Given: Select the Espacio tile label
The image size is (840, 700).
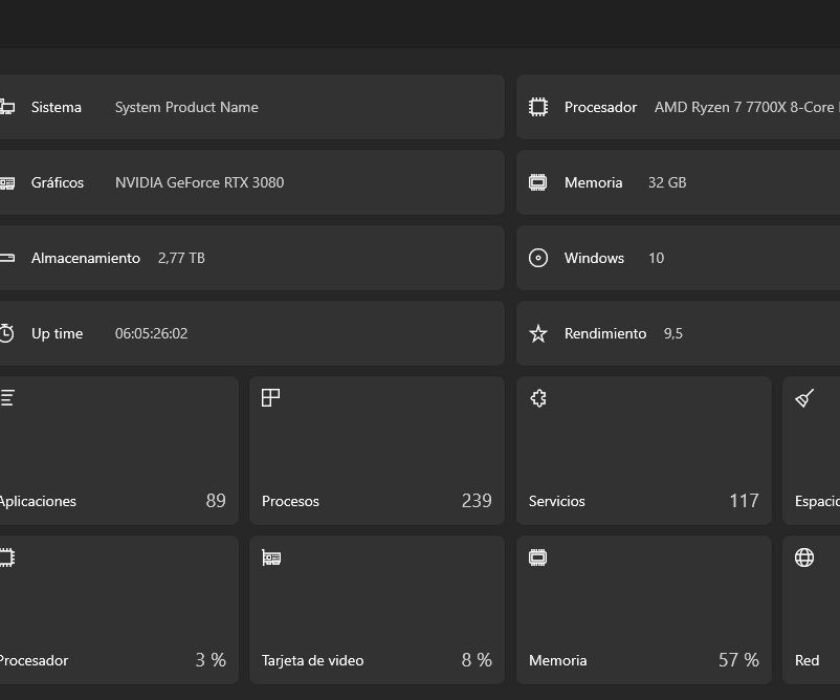Looking at the screenshot, I should pyautogui.click(x=817, y=501).
